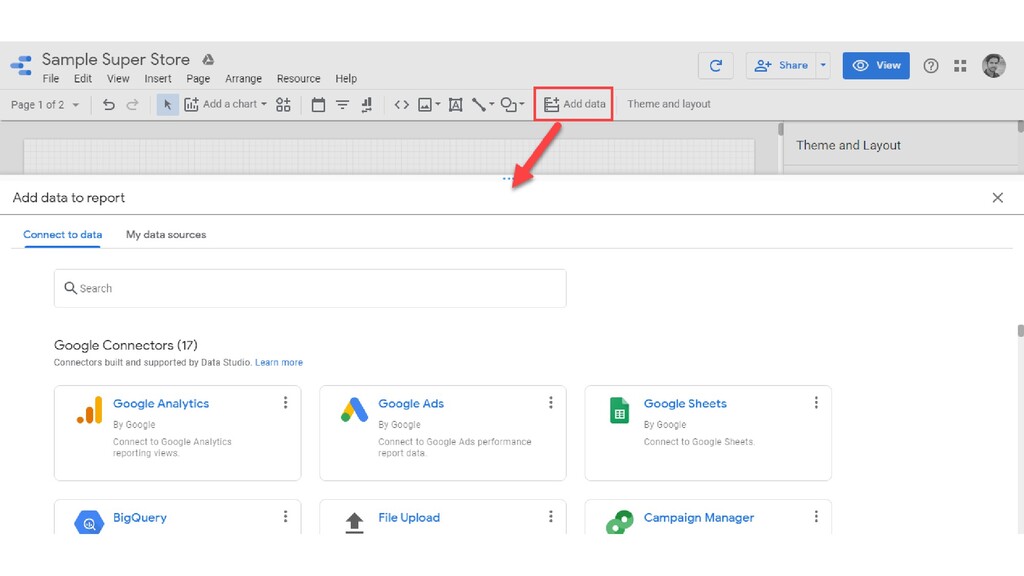Add a filter control from toolbar
1024x576 pixels.
click(342, 104)
